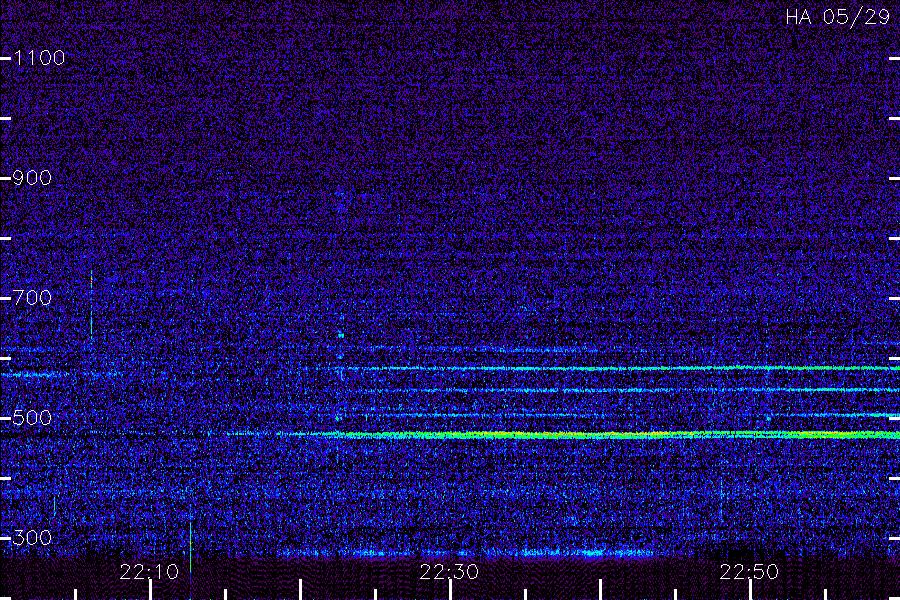Click the 22:50 time axis label
Viewport: 900px width, 600px height.
pos(749,572)
